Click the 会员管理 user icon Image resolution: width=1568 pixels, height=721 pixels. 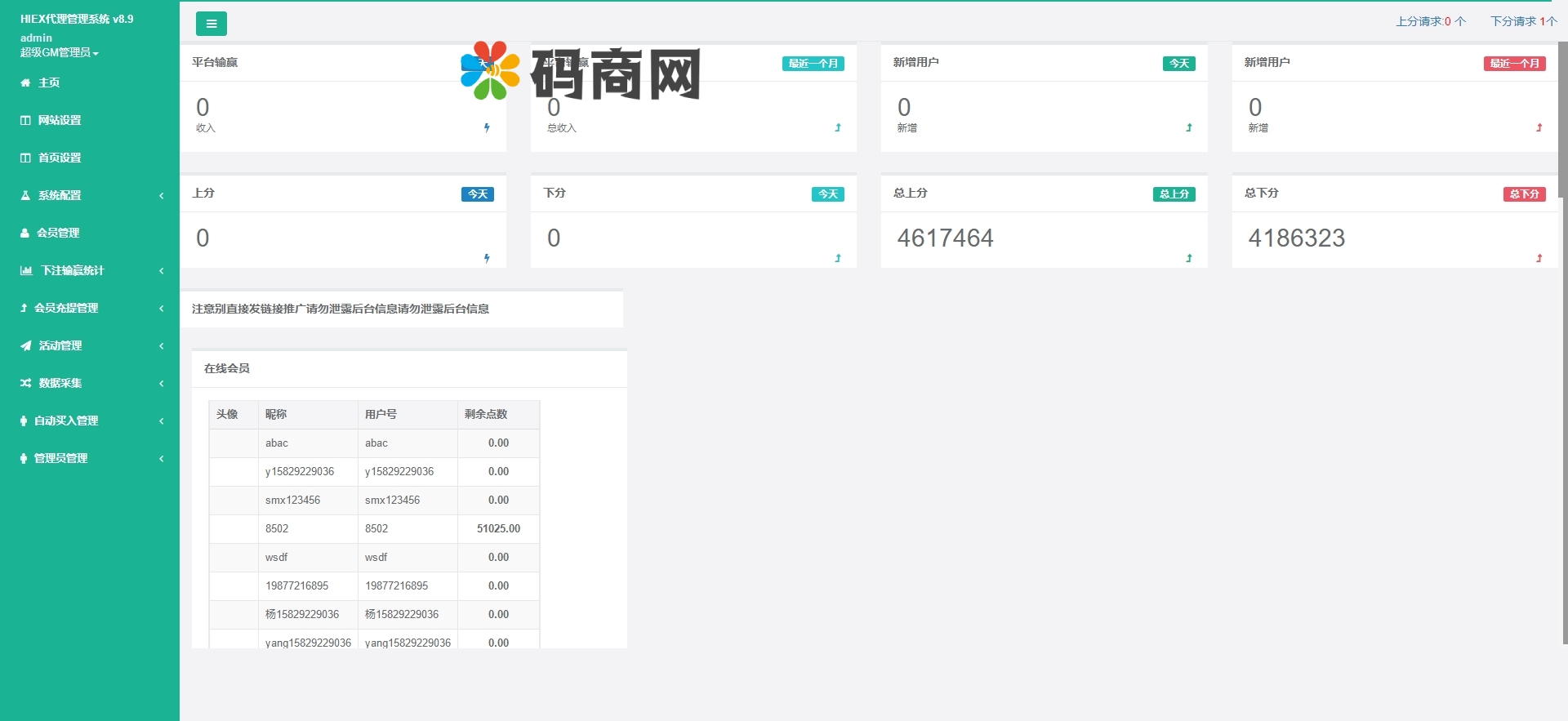24,233
